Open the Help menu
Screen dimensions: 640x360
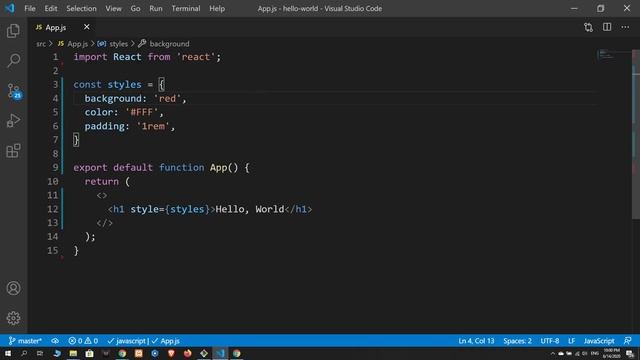(217, 9)
